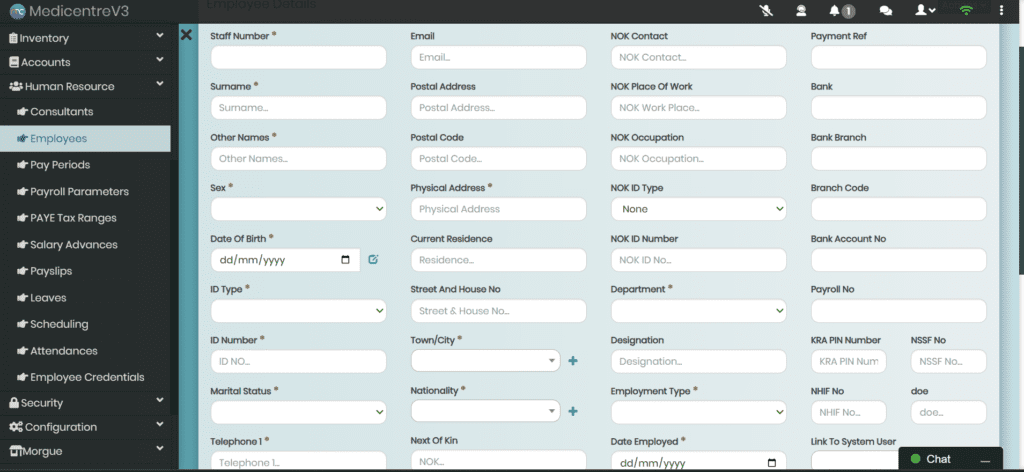Screen dimensions: 1024x472
Task: Open the chat bubbles icon in top bar
Action: [x=886, y=10]
